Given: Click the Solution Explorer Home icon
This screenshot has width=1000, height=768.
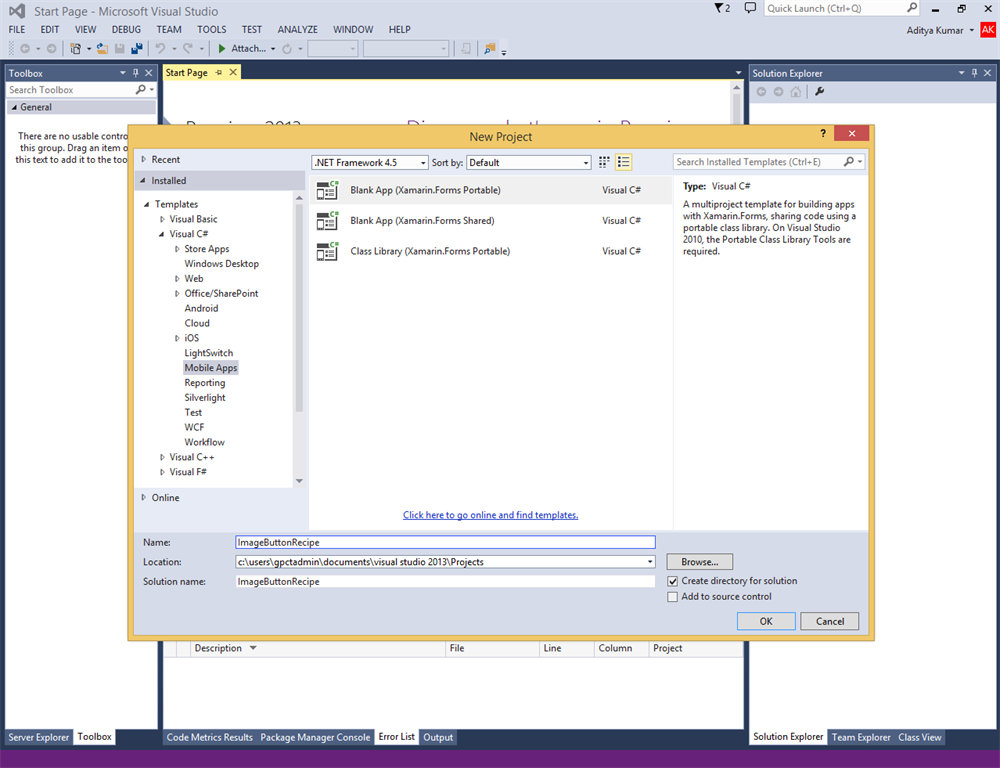Looking at the screenshot, I should [x=795, y=92].
